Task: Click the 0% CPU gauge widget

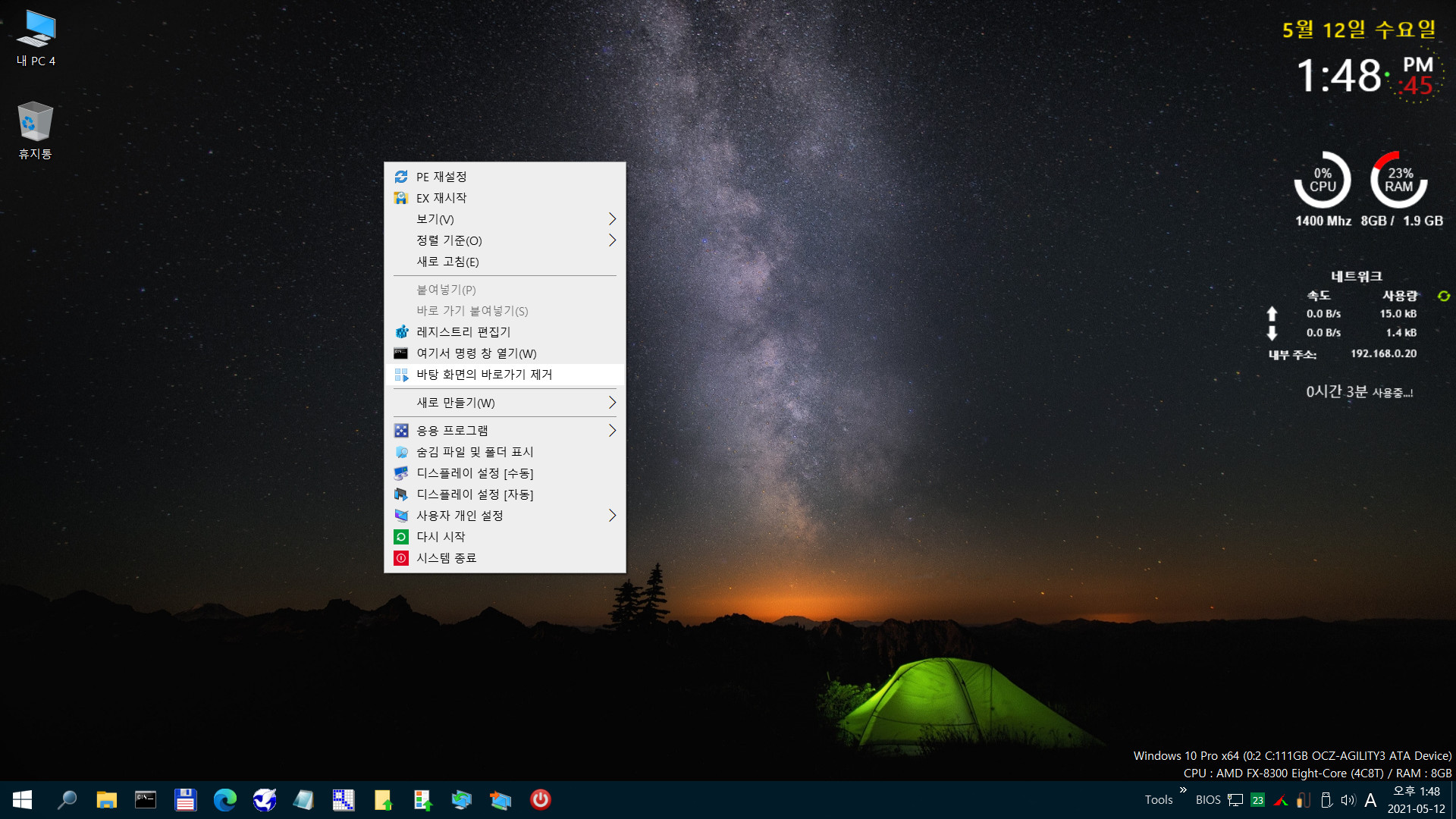Action: click(x=1323, y=180)
